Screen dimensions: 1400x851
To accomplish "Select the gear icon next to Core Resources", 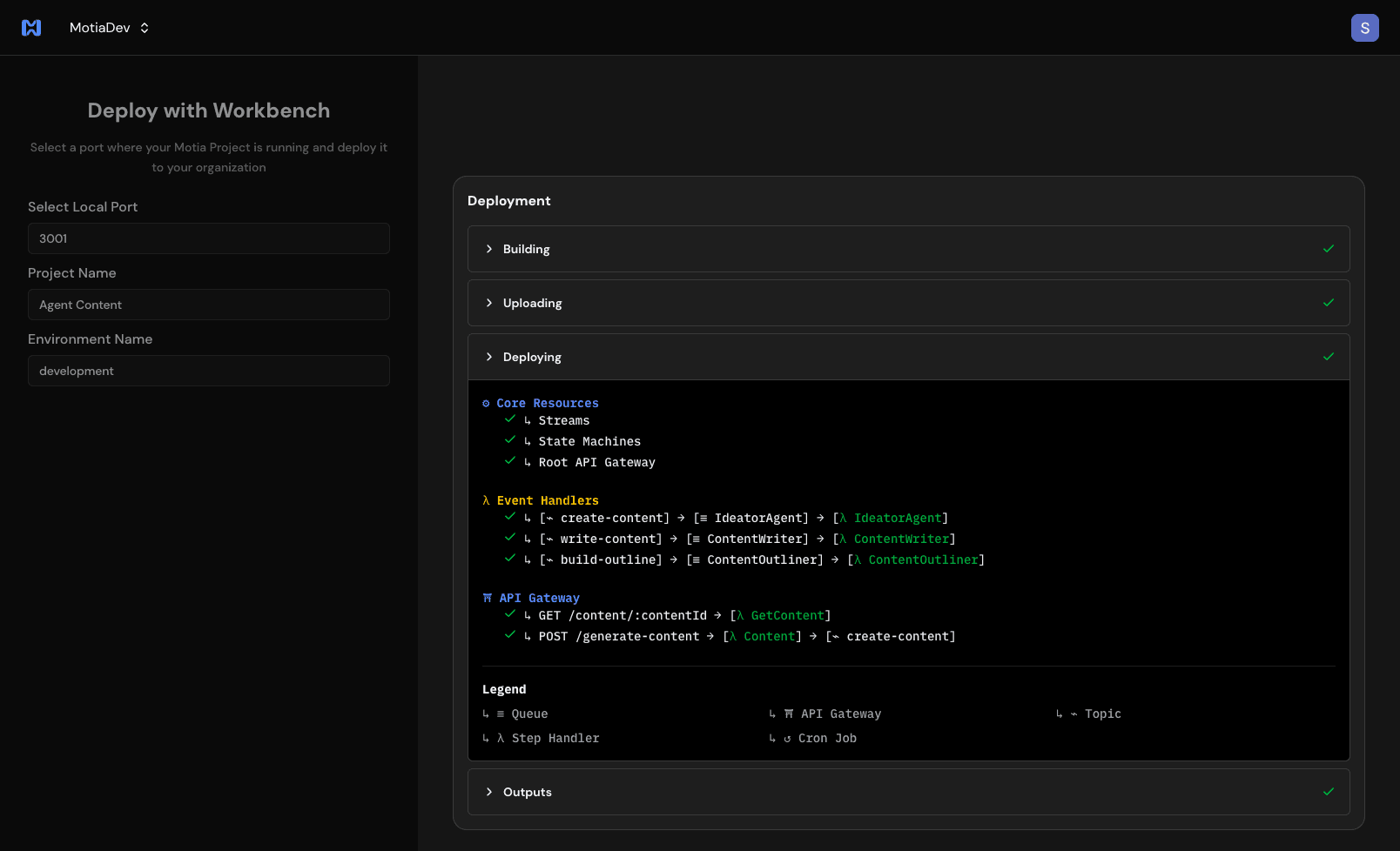I will pos(486,403).
